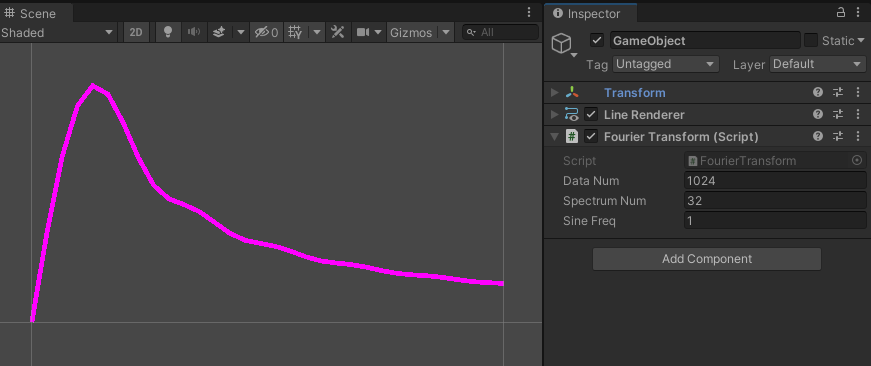Open Static flags dropdown arrow
The height and width of the screenshot is (366, 871).
point(861,41)
